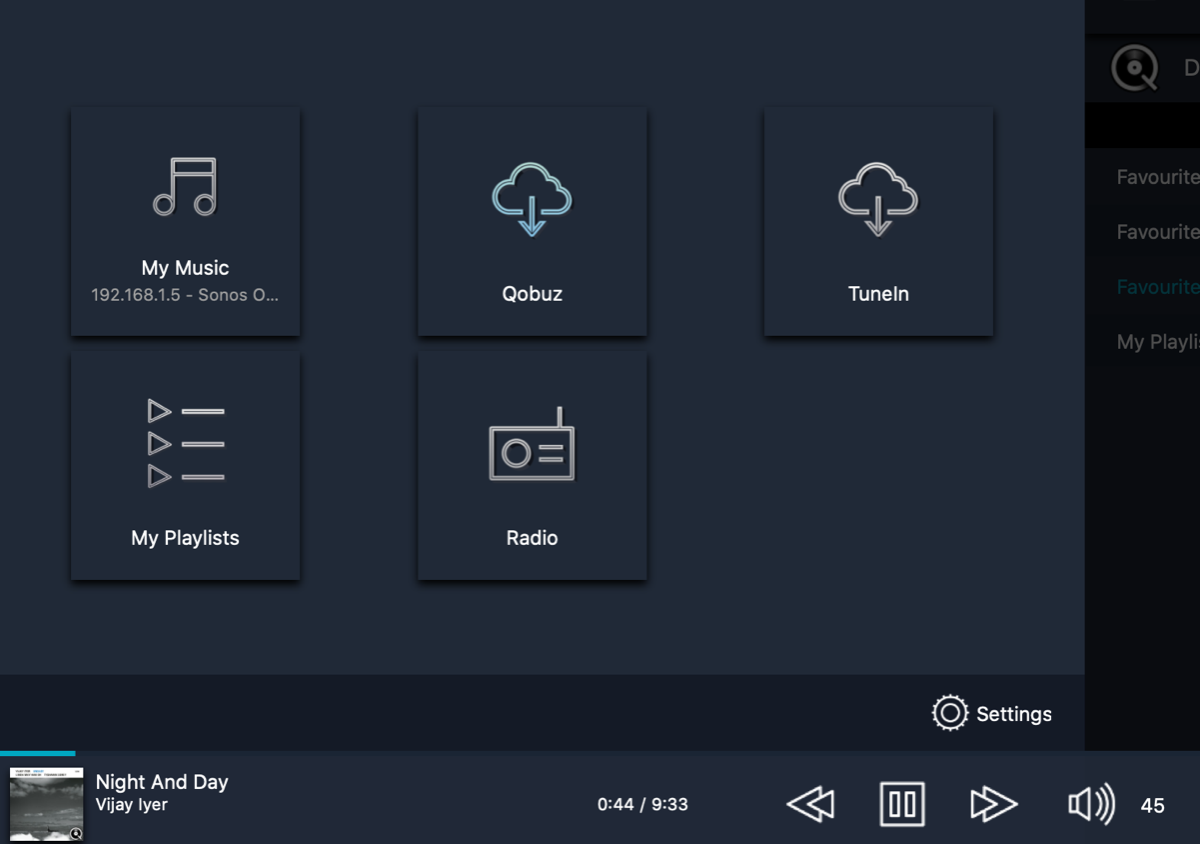Screen dimensions: 1200x844
Task: Open Settings via the gear icon
Action: point(949,713)
